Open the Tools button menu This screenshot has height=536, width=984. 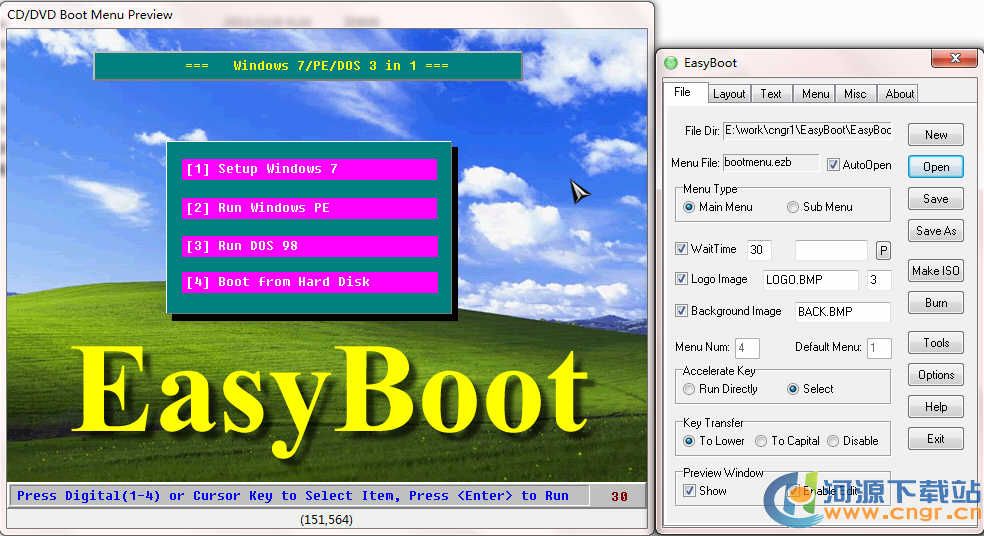(936, 343)
